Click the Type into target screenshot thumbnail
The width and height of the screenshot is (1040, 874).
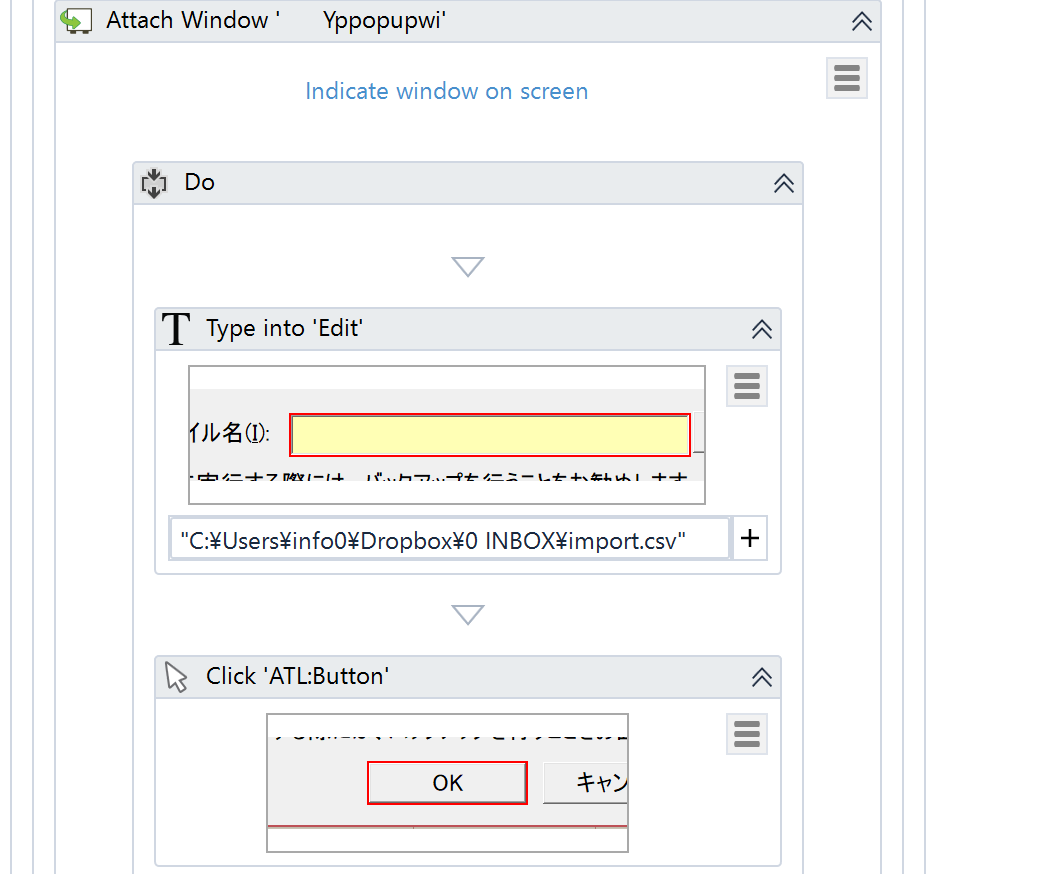(447, 435)
